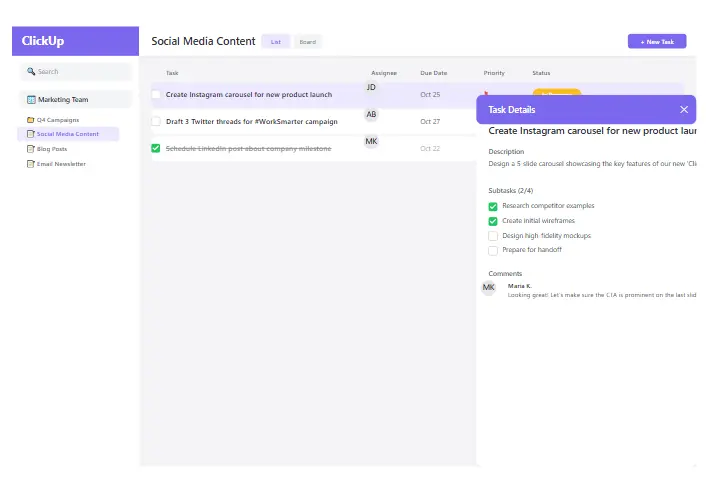
Task: Click the Marketing Team workspace icon
Action: tap(31, 100)
